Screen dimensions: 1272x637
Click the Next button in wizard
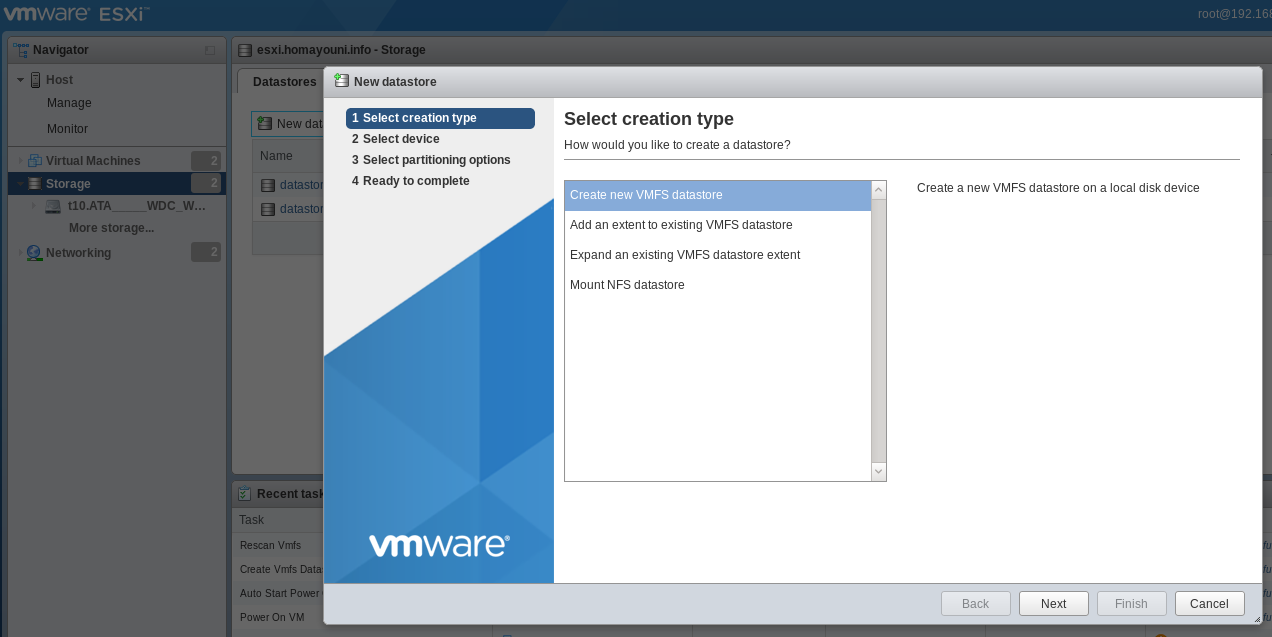[x=1053, y=603]
